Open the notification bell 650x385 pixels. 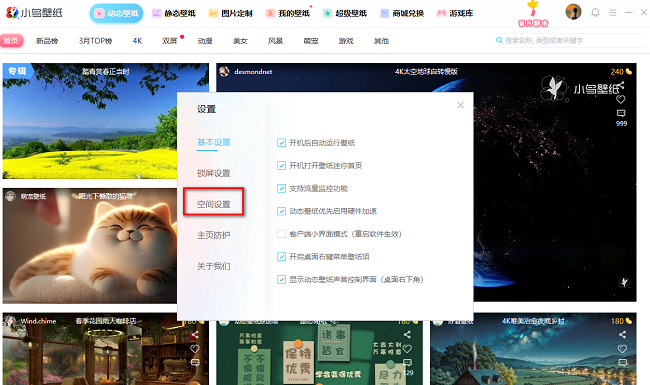point(595,12)
